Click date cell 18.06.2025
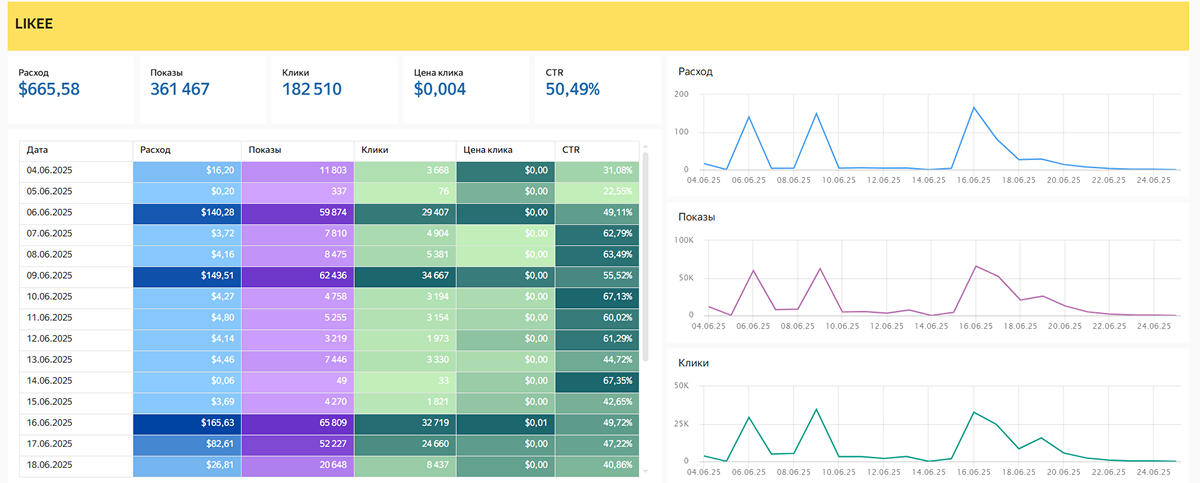Image resolution: width=1200 pixels, height=483 pixels. click(76, 465)
